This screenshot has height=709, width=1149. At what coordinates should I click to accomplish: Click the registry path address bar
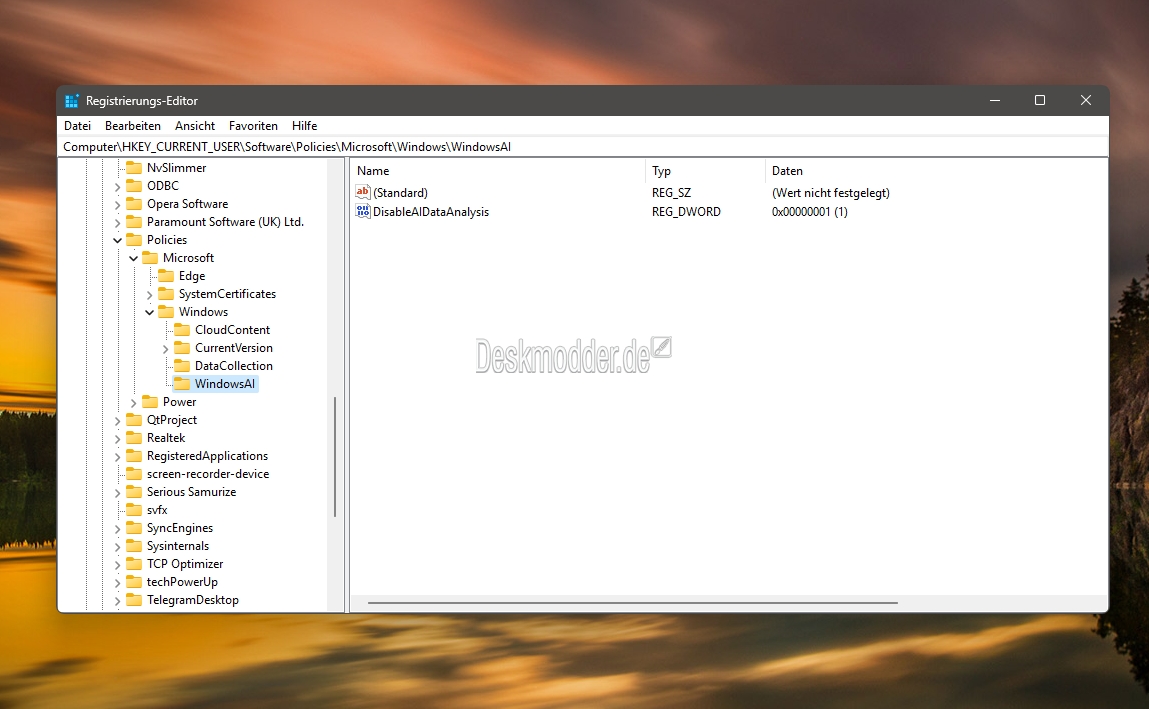click(x=583, y=146)
